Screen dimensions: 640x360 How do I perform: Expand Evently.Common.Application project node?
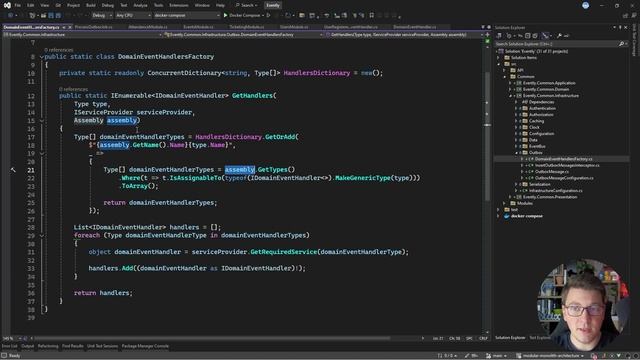510,83
